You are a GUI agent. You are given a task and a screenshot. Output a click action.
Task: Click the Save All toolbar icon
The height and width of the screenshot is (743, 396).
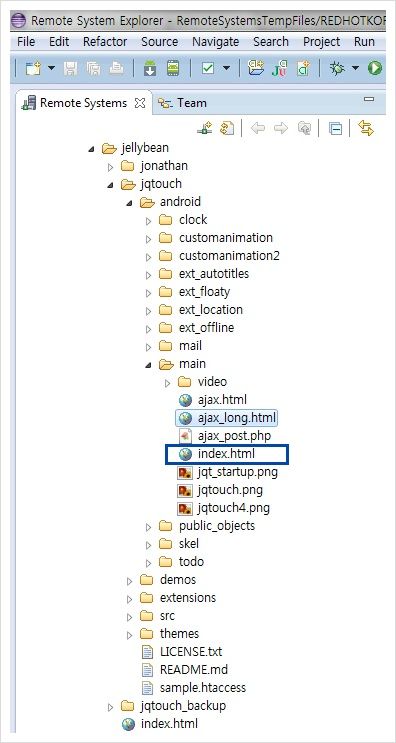[93, 69]
